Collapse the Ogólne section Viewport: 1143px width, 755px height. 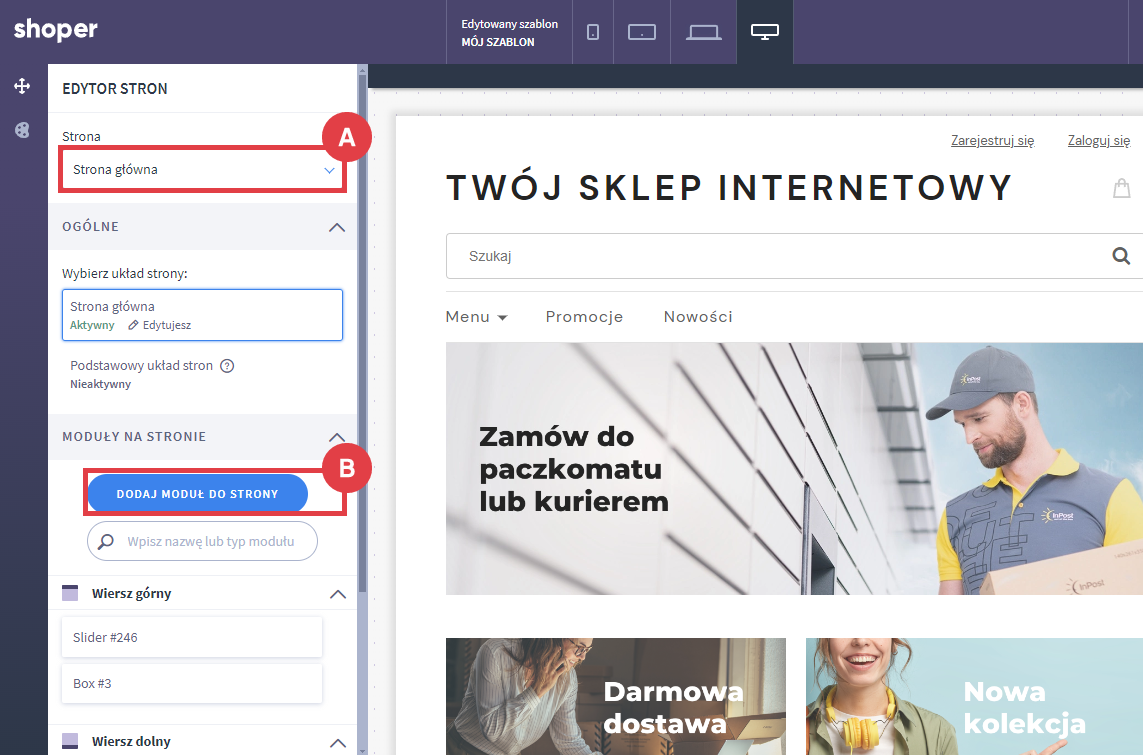337,227
